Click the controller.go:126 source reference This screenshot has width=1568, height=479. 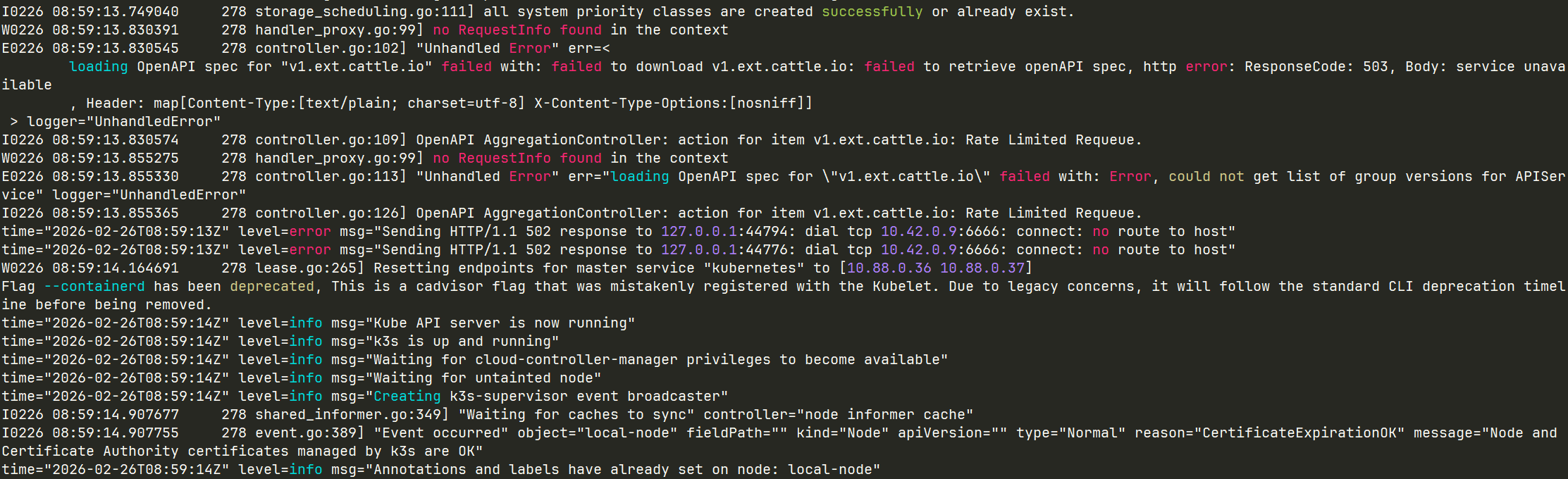[331, 213]
